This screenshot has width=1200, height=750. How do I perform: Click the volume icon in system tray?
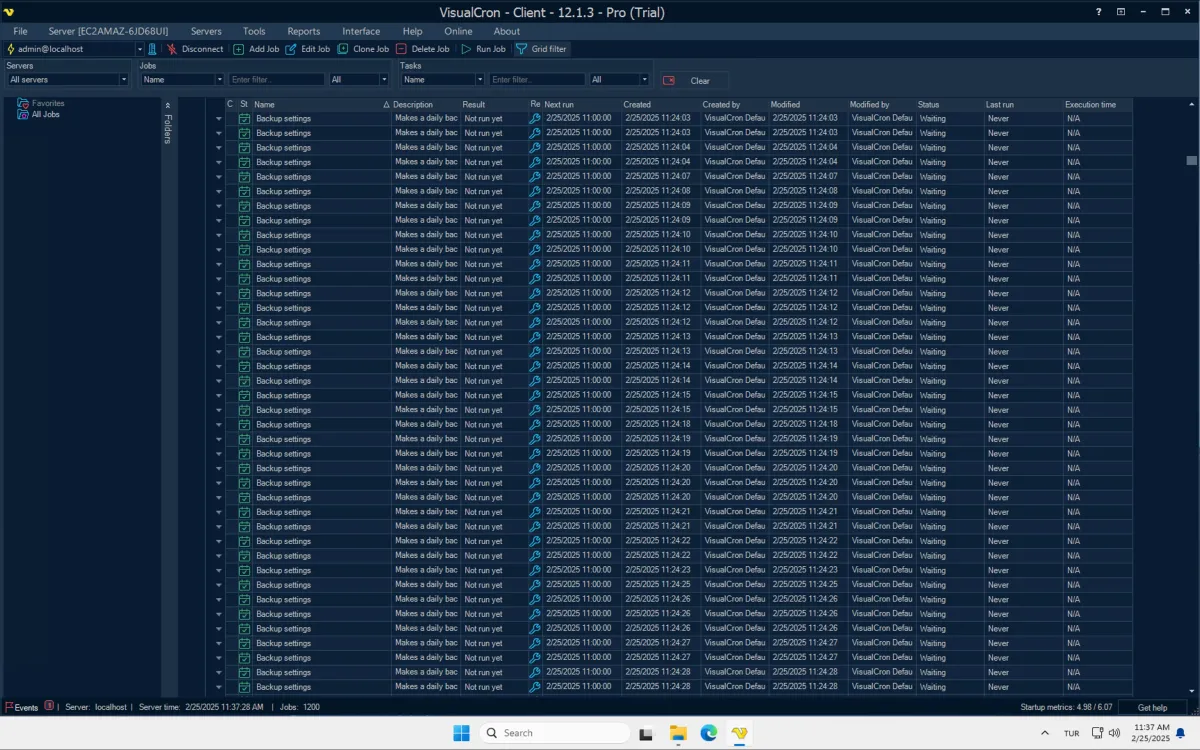click(x=1115, y=733)
